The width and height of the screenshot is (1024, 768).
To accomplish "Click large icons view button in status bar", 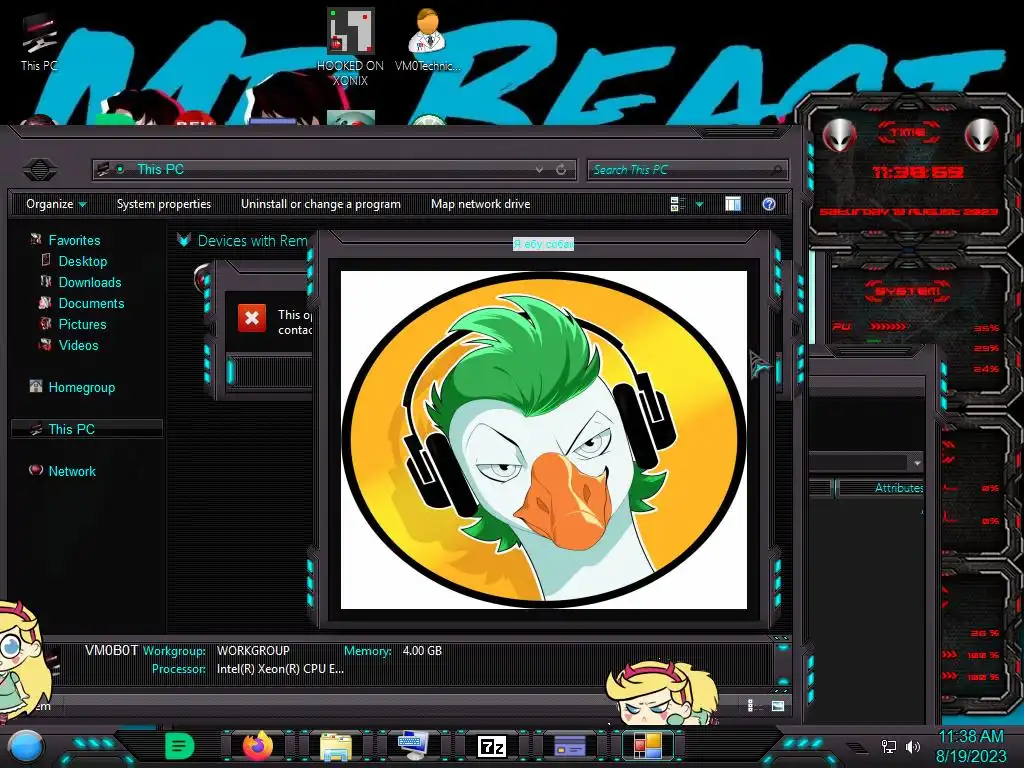I will pyautogui.click(x=778, y=706).
